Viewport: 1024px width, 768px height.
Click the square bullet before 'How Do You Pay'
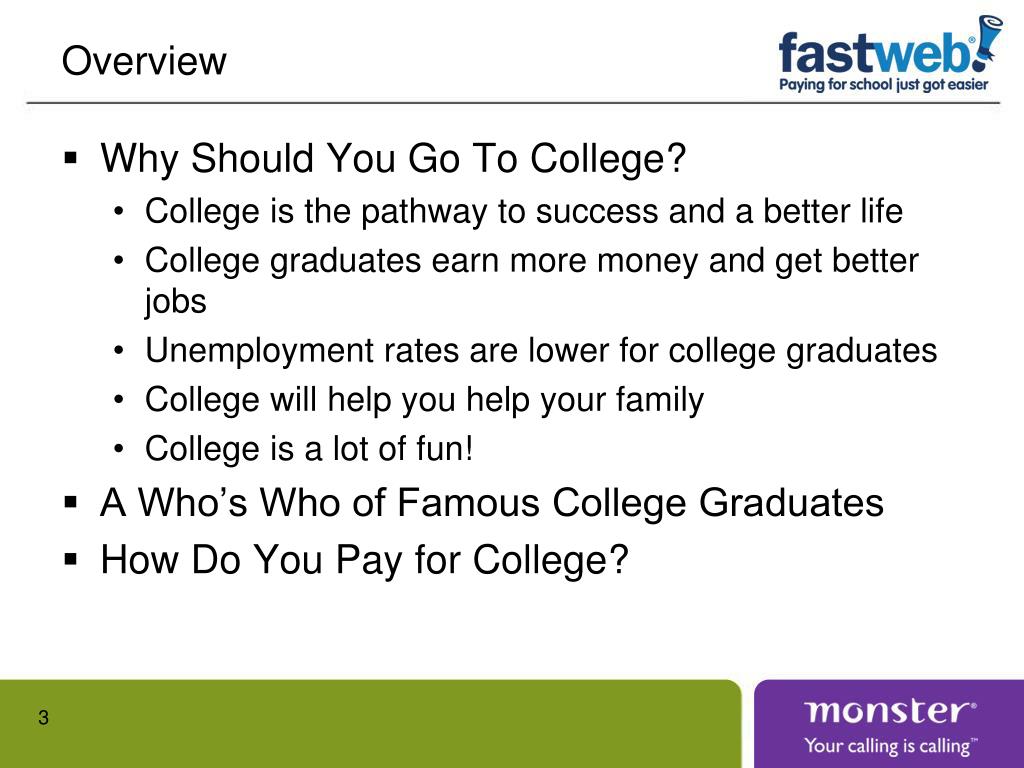click(x=71, y=560)
